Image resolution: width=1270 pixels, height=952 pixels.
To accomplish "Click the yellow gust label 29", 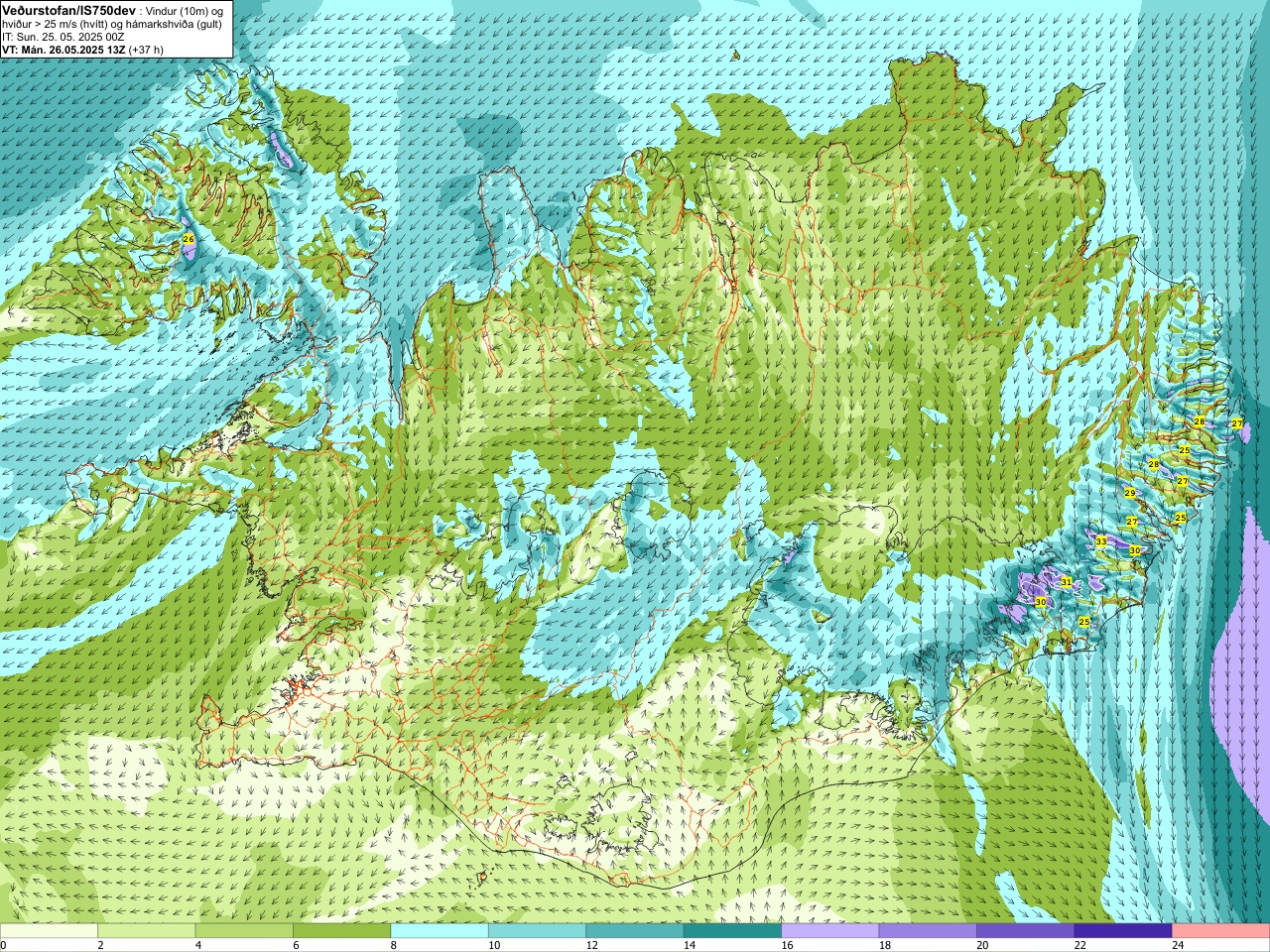I will click(1130, 493).
